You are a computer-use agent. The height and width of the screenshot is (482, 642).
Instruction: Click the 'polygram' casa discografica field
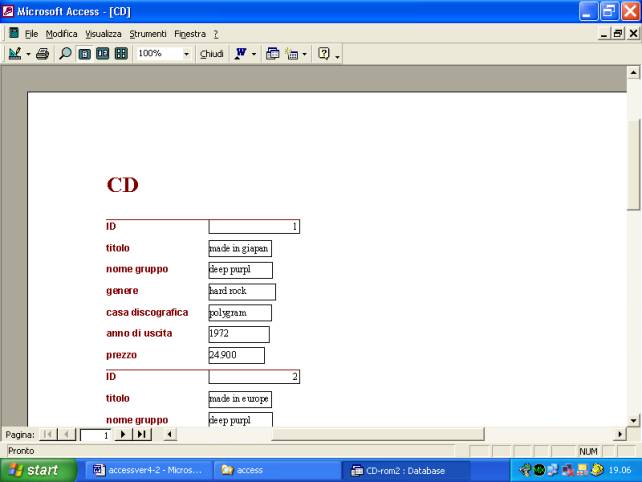[240, 313]
